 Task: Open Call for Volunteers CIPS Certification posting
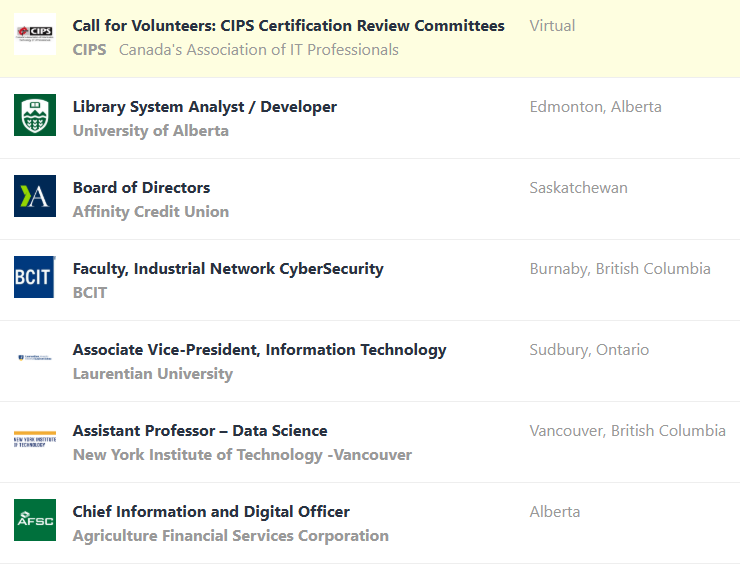(x=288, y=26)
